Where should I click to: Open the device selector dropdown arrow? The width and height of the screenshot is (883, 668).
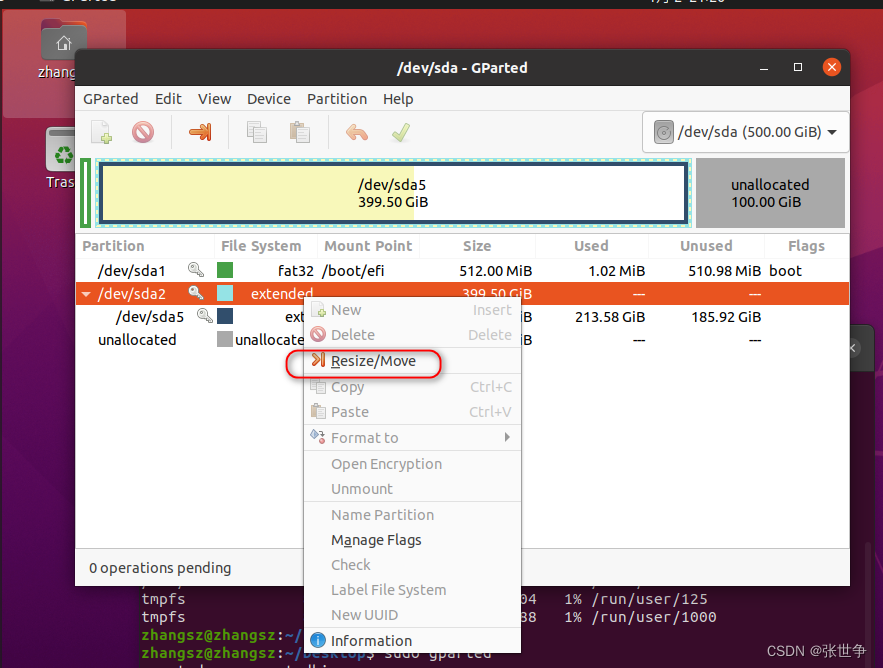pos(832,132)
